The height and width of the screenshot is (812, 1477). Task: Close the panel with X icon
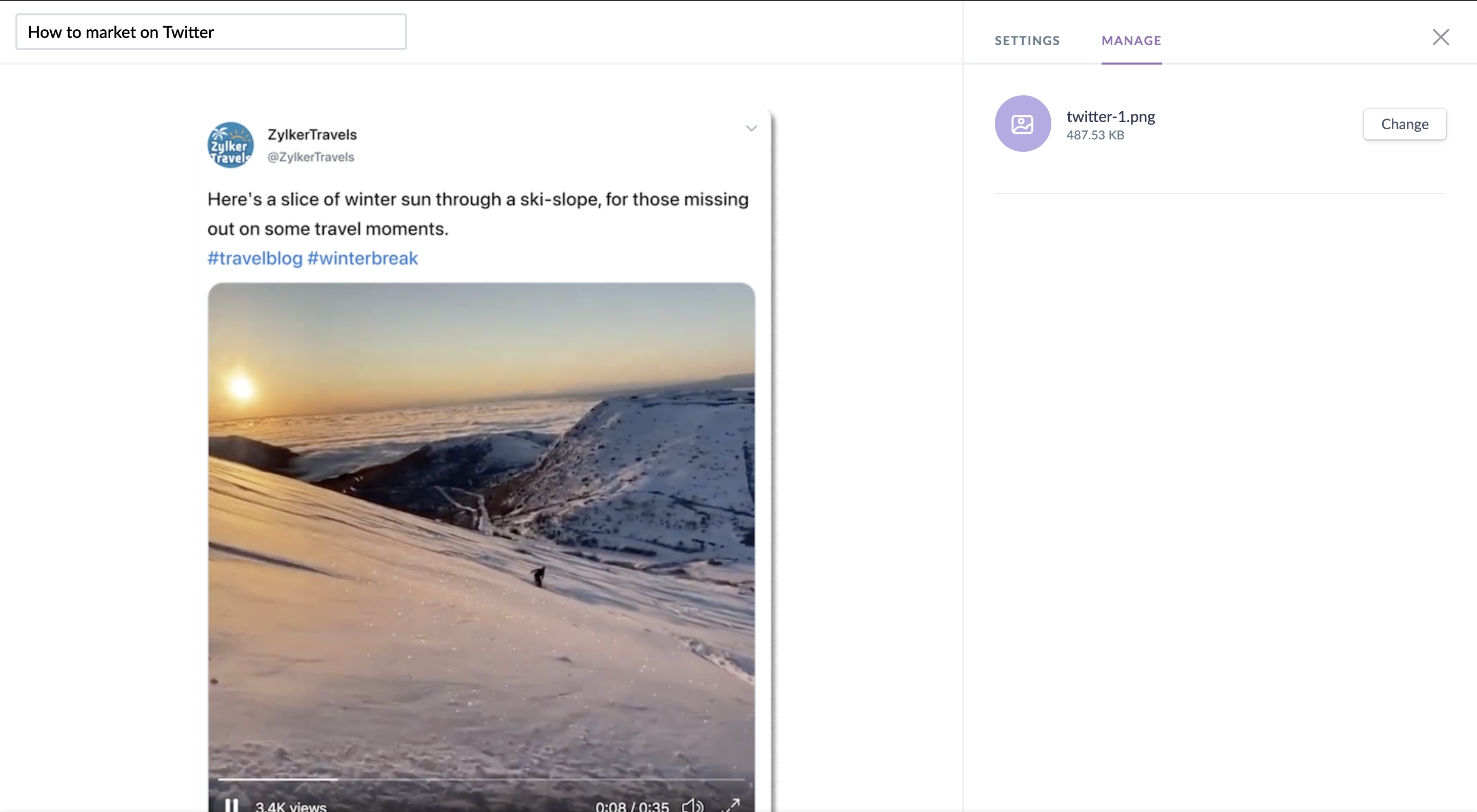click(1440, 37)
